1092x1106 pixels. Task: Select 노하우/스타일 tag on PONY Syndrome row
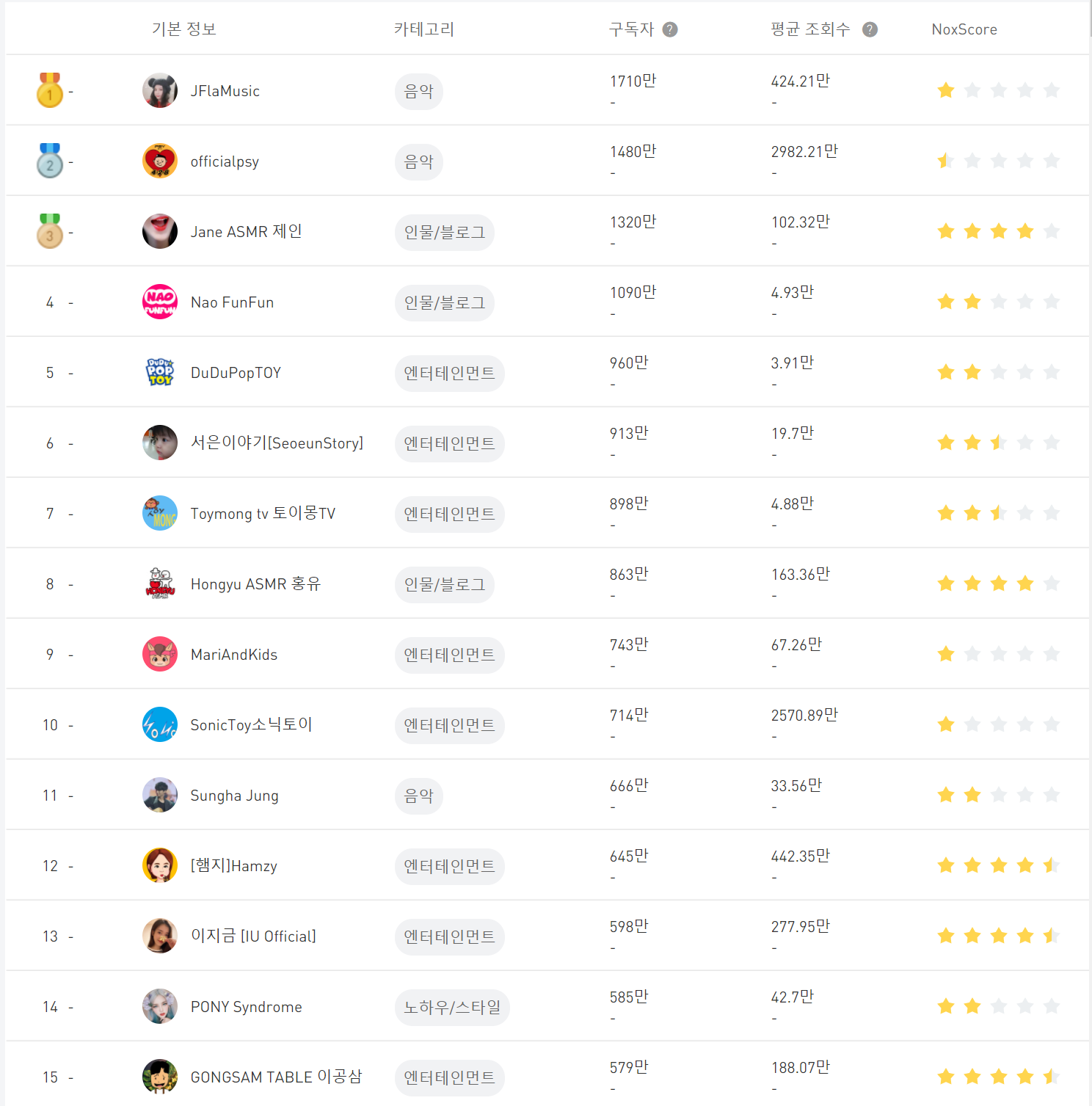tap(452, 1008)
